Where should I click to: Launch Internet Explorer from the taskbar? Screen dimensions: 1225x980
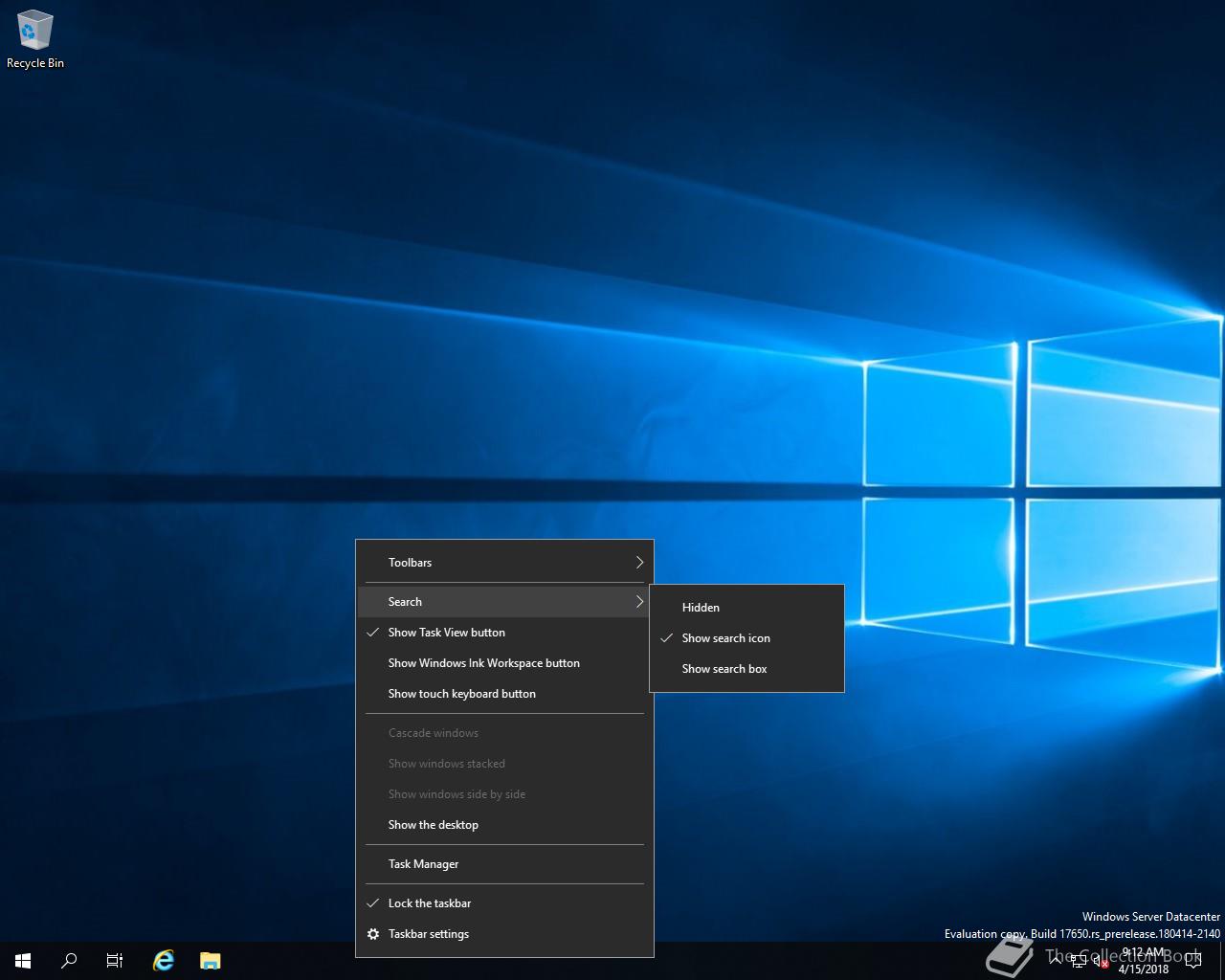click(164, 961)
